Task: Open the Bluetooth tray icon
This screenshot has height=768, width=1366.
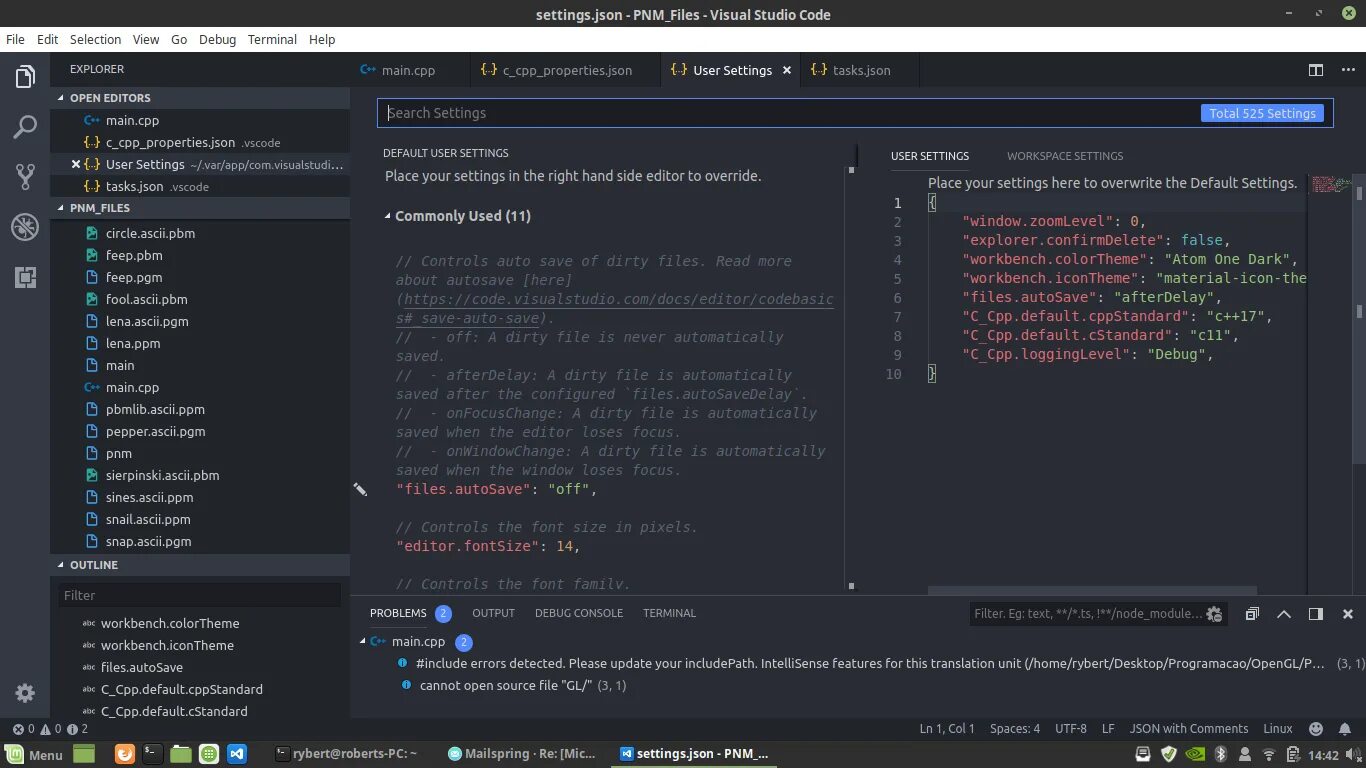Action: point(1220,754)
